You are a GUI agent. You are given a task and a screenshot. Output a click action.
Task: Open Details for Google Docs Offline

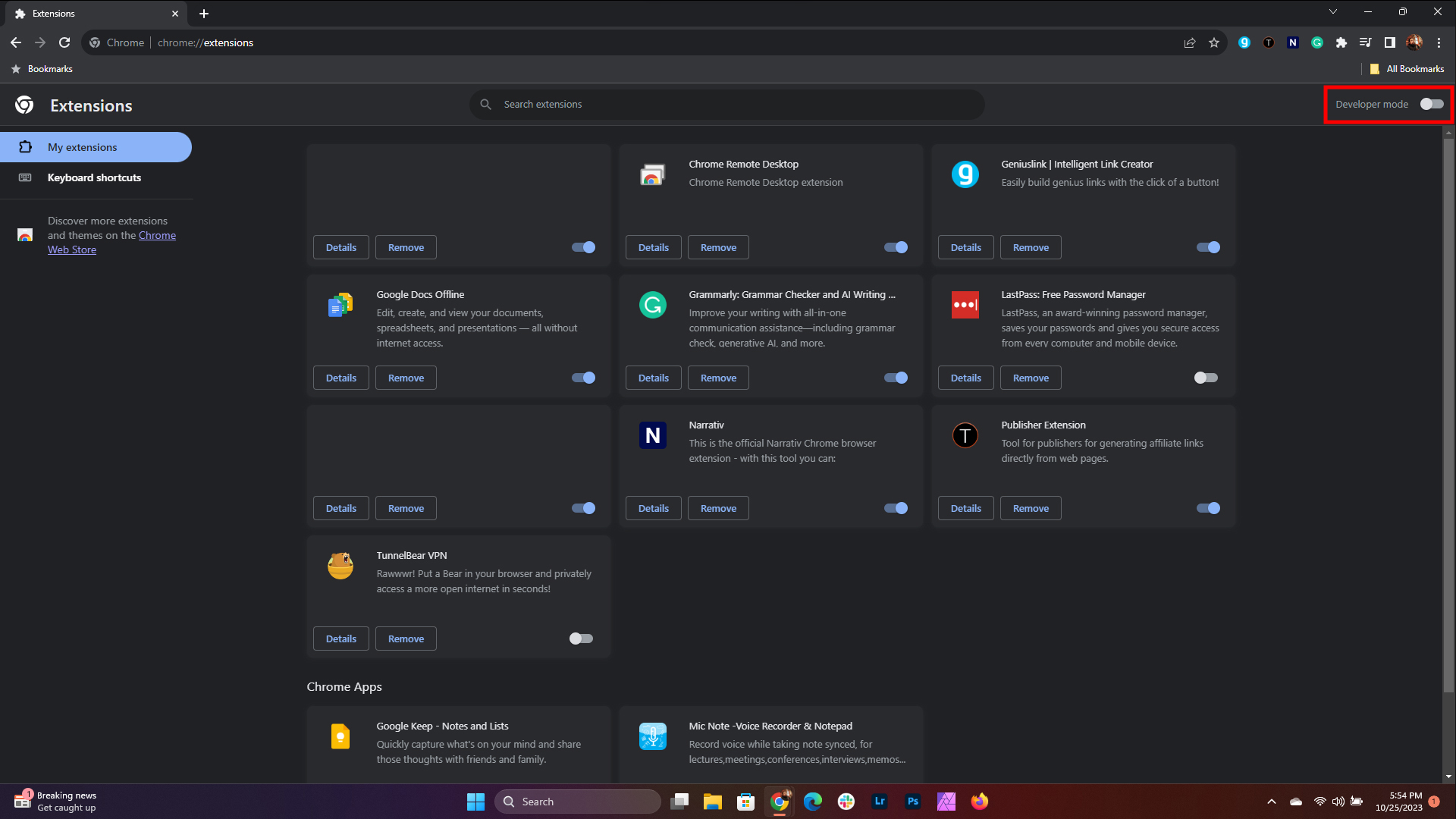(340, 378)
